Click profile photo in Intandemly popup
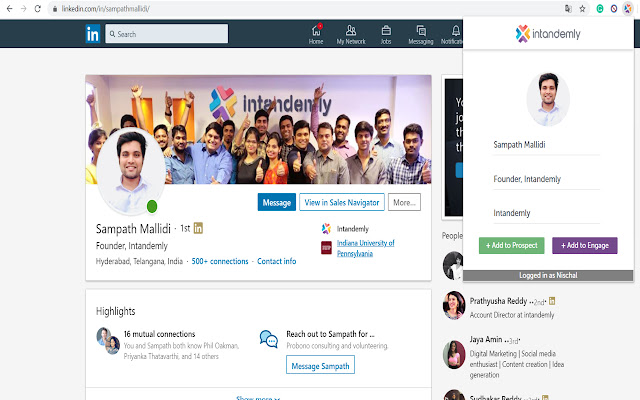This screenshot has width=640, height=400. click(548, 99)
